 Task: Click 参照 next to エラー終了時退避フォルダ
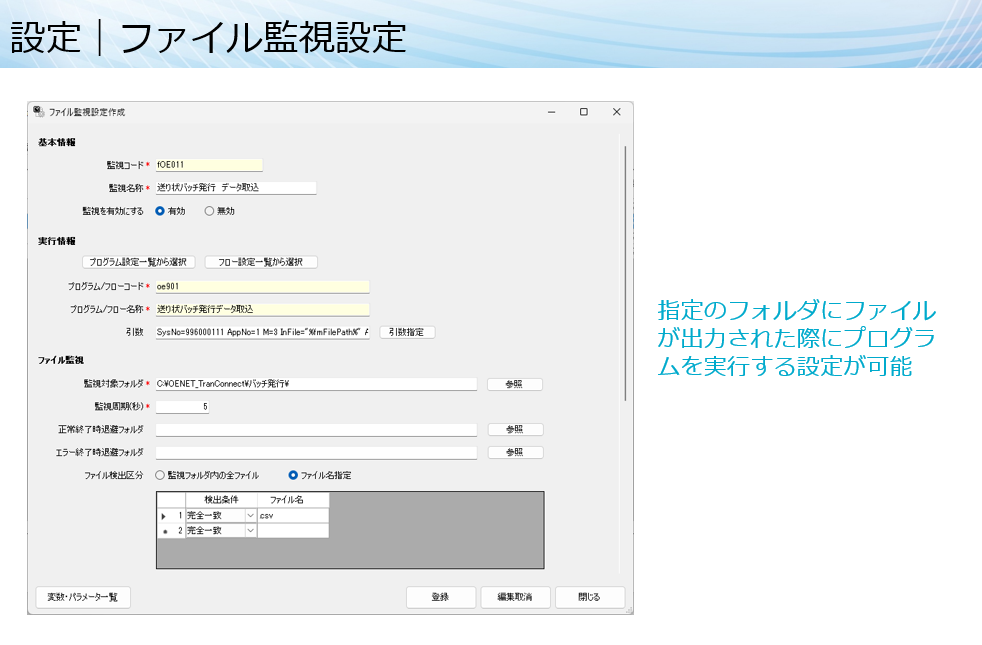pyautogui.click(x=514, y=452)
